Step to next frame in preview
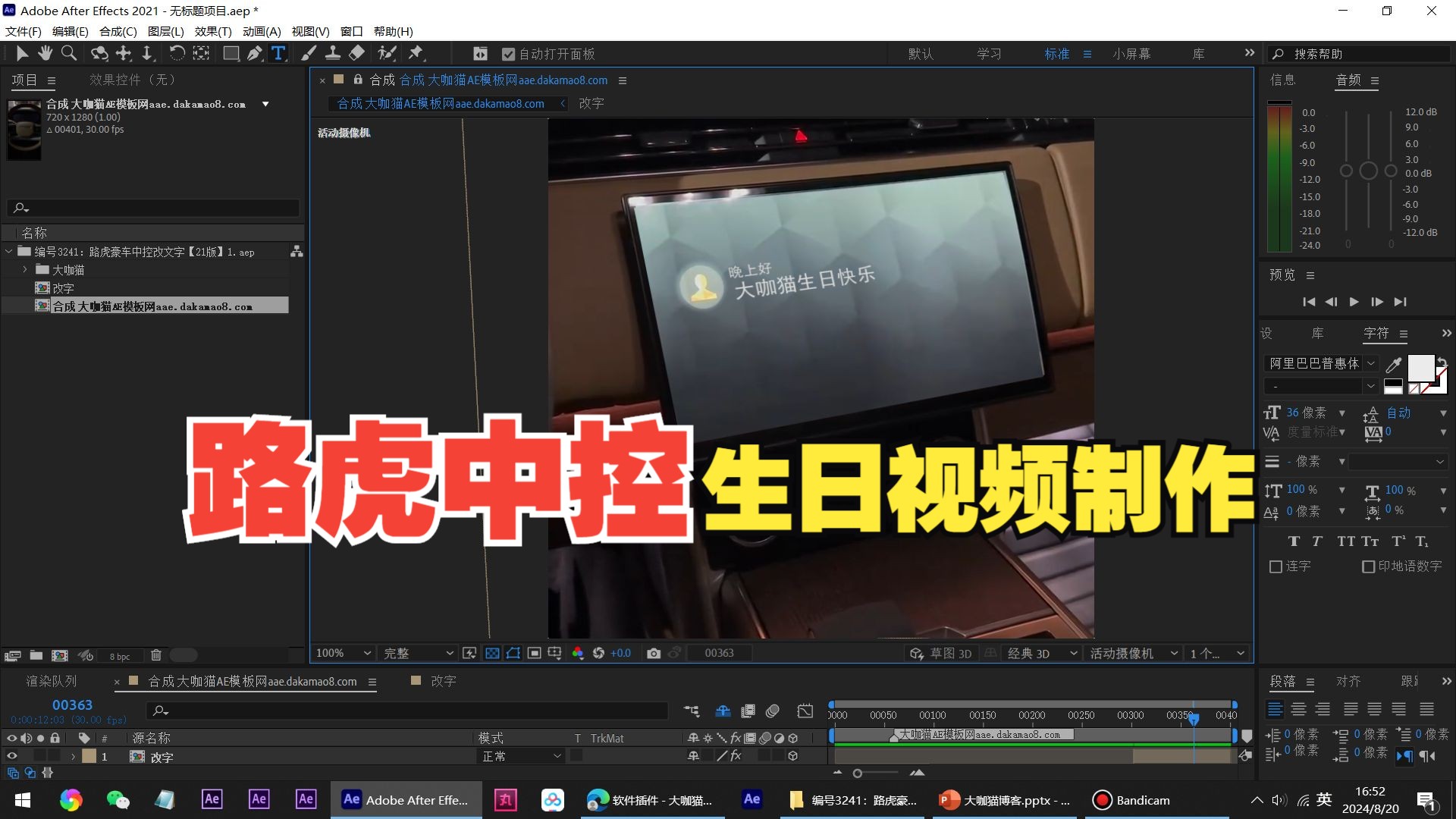 click(x=1377, y=302)
